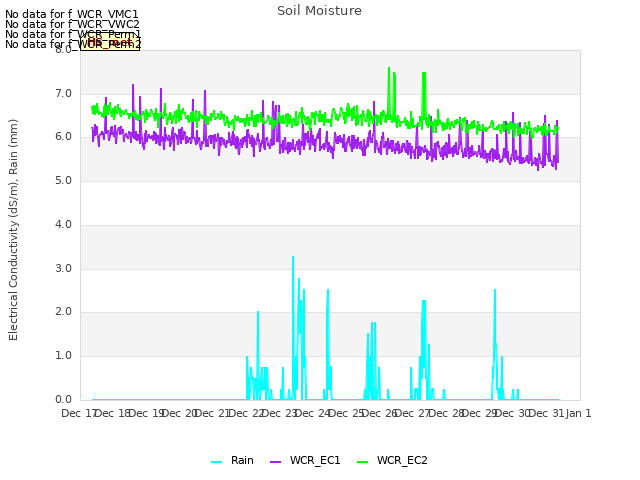Click the WCR_EC2 green spike near Dec 26
640x480 pixels.
(x=389, y=69)
